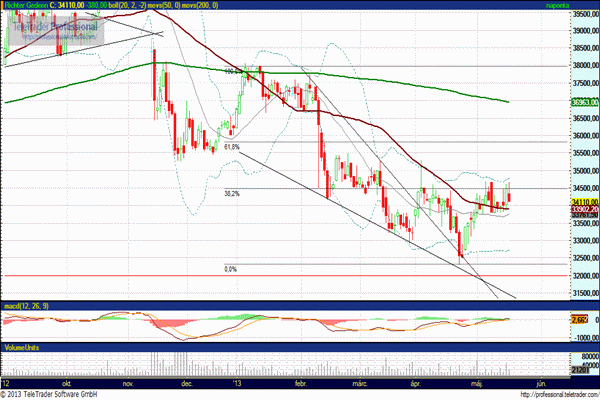Select the 'boll(20, 2, -2)' indicator label
The height and width of the screenshot is (400, 600).
pos(127,5)
